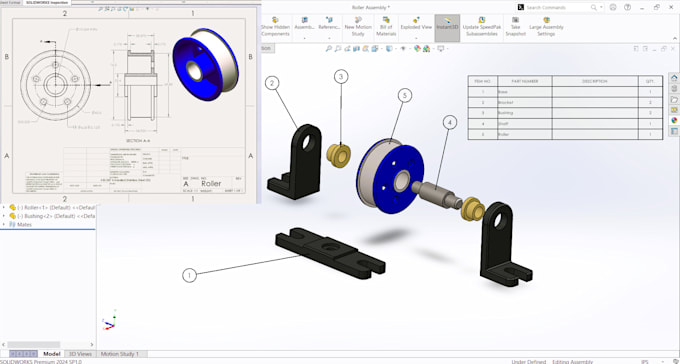
Task: Click the Dynamic Annotation Views icon
Action: (x=366, y=49)
